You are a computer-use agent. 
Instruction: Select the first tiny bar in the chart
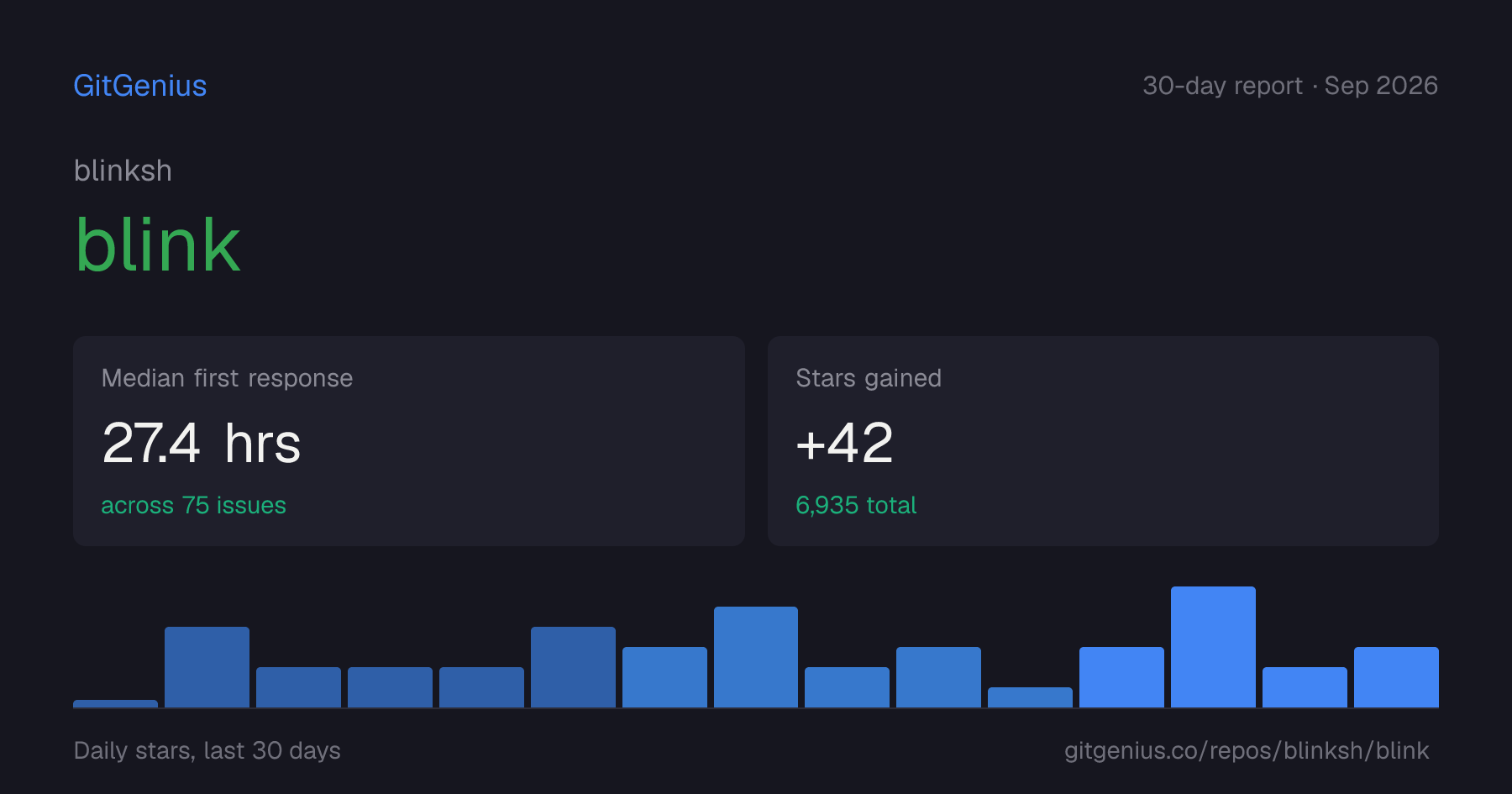[x=115, y=703]
